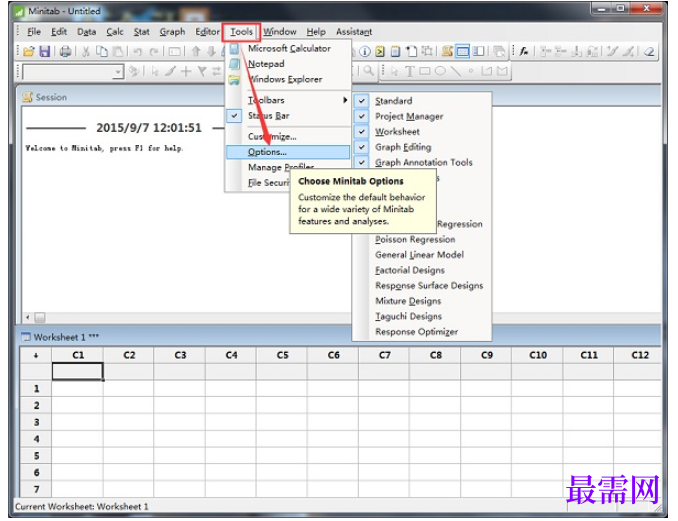678x521 pixels.
Task: Click the Assign Formula fx icon
Action: pyautogui.click(x=524, y=51)
